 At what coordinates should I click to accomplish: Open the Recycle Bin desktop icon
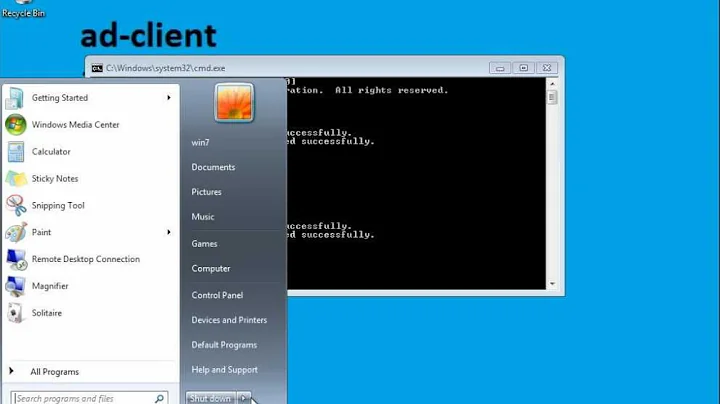23,9
